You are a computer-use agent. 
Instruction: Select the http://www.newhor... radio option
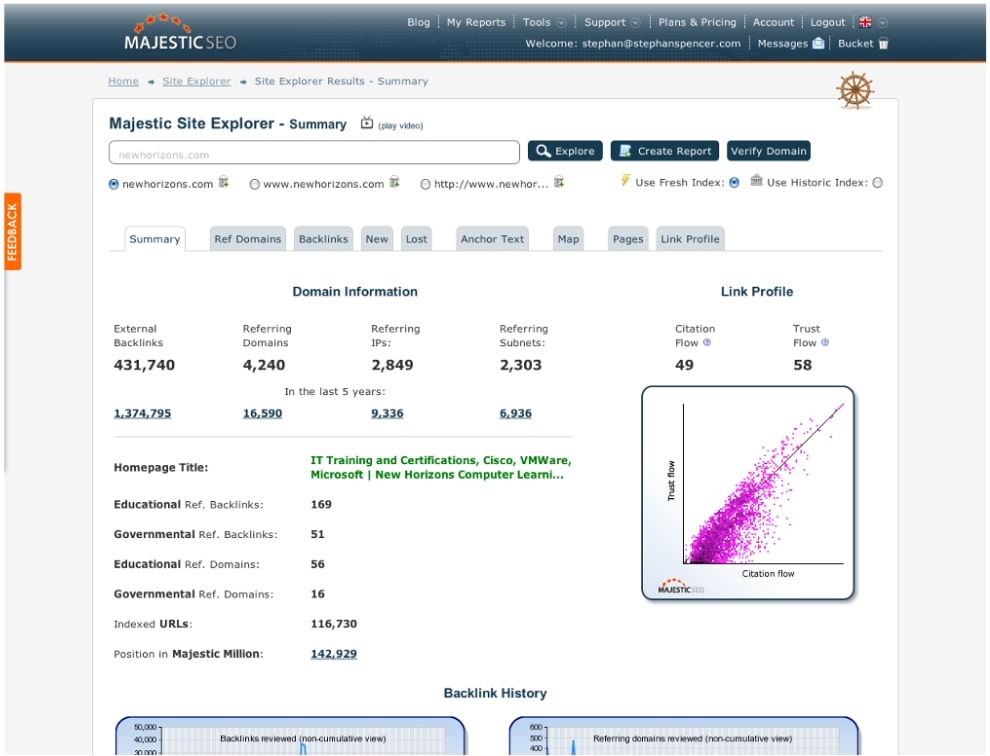coord(426,184)
